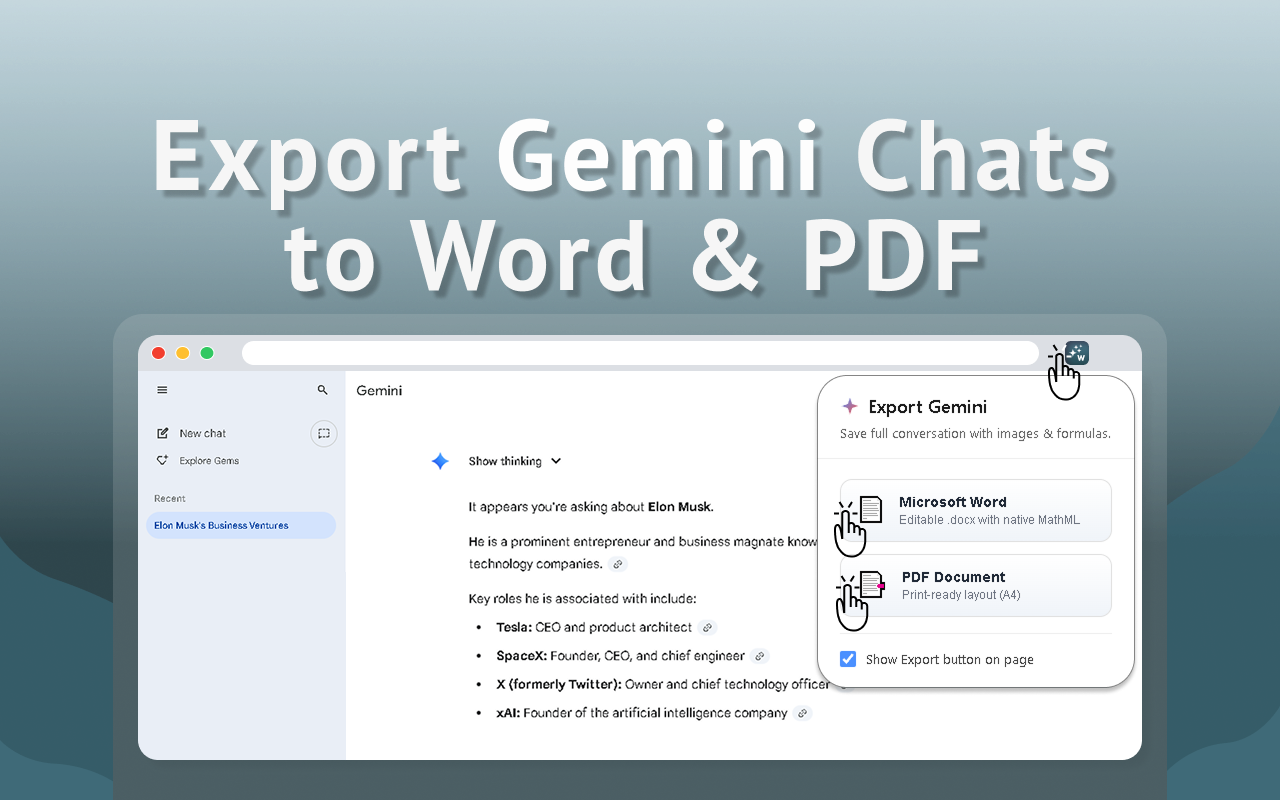Screen dimensions: 1280x800
Task: Click 'Key roles he is associated with include:'
Action: 582,599
